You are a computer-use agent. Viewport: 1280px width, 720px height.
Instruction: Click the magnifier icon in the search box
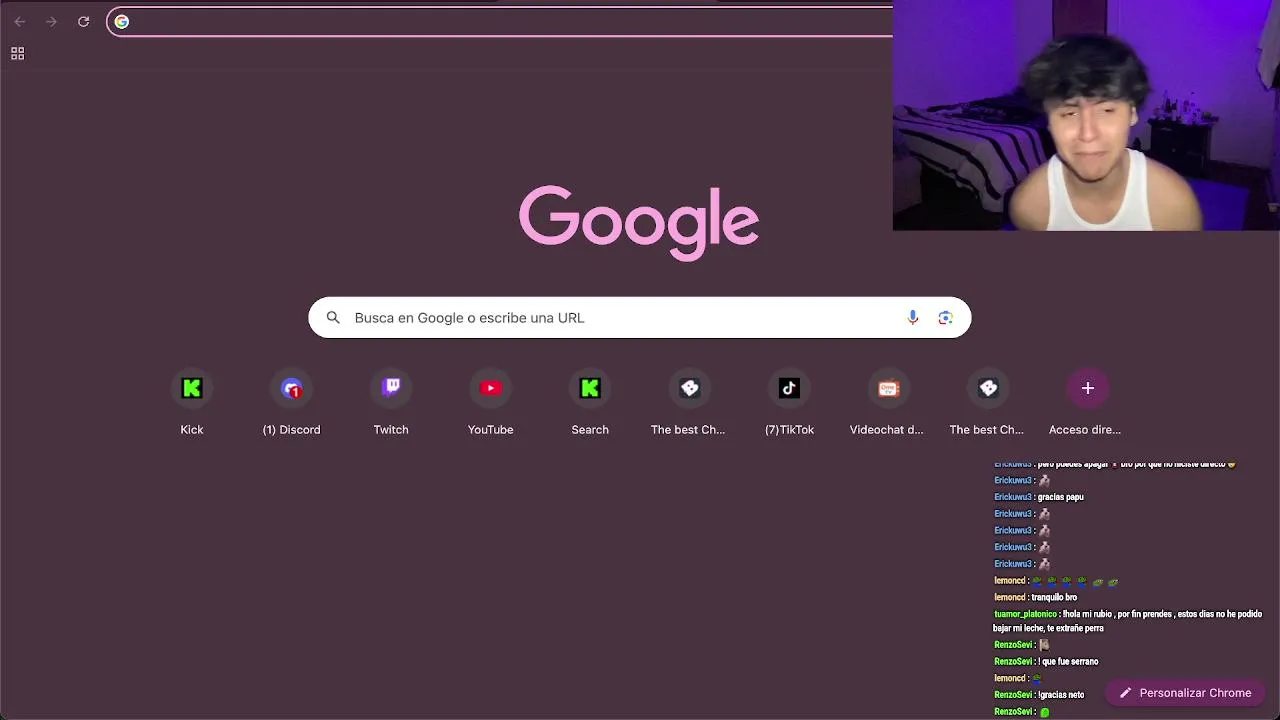(333, 318)
